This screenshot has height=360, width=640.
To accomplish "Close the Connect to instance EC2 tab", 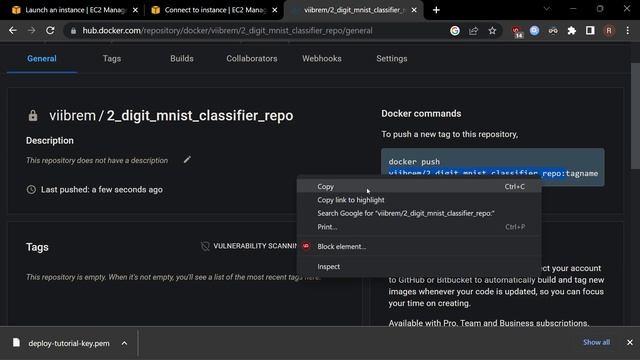I will pyautogui.click(x=275, y=10).
